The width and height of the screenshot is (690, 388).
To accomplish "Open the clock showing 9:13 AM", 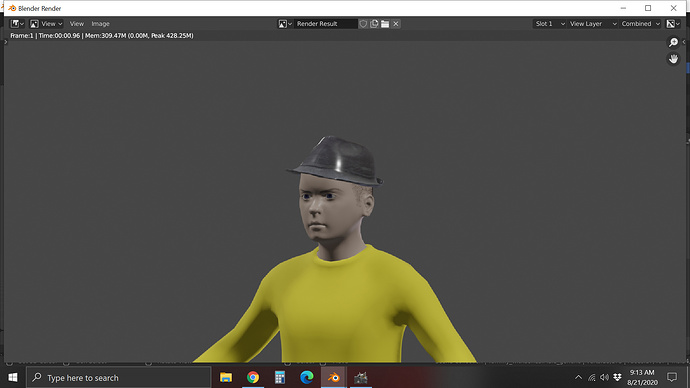I will pos(642,377).
